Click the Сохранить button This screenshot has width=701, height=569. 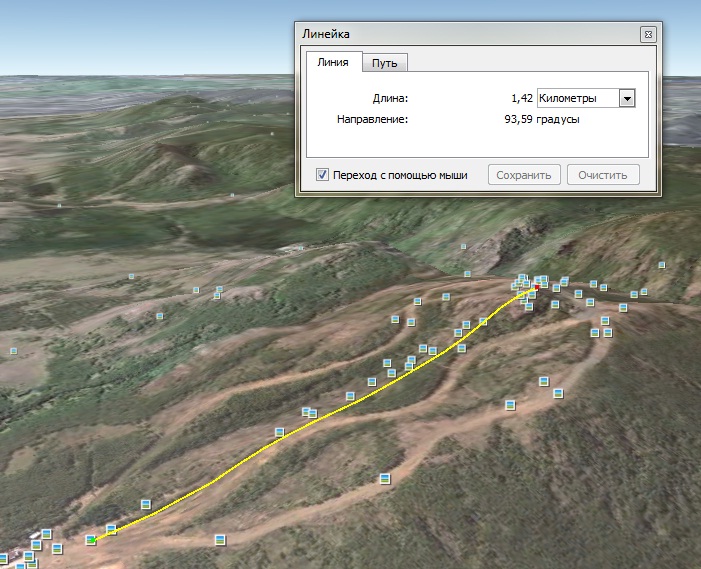pos(524,175)
